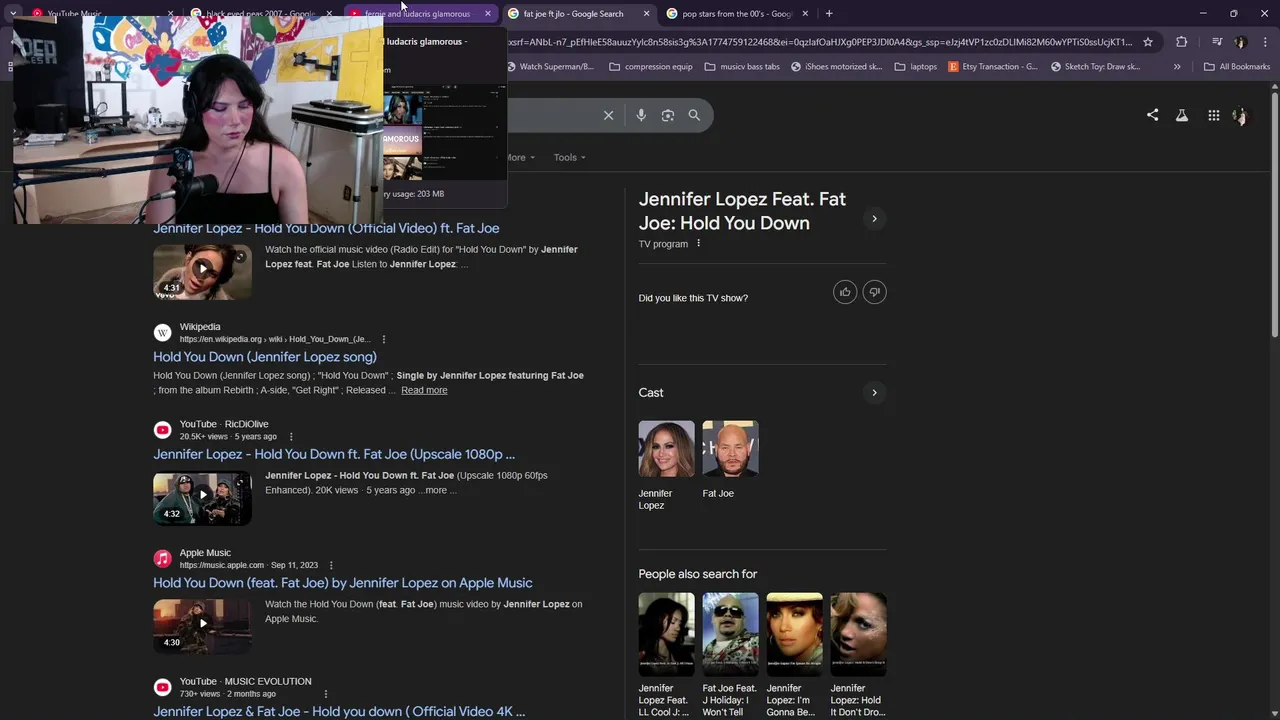
Task: Open Search Labs flask icon
Action: tap(1182, 115)
